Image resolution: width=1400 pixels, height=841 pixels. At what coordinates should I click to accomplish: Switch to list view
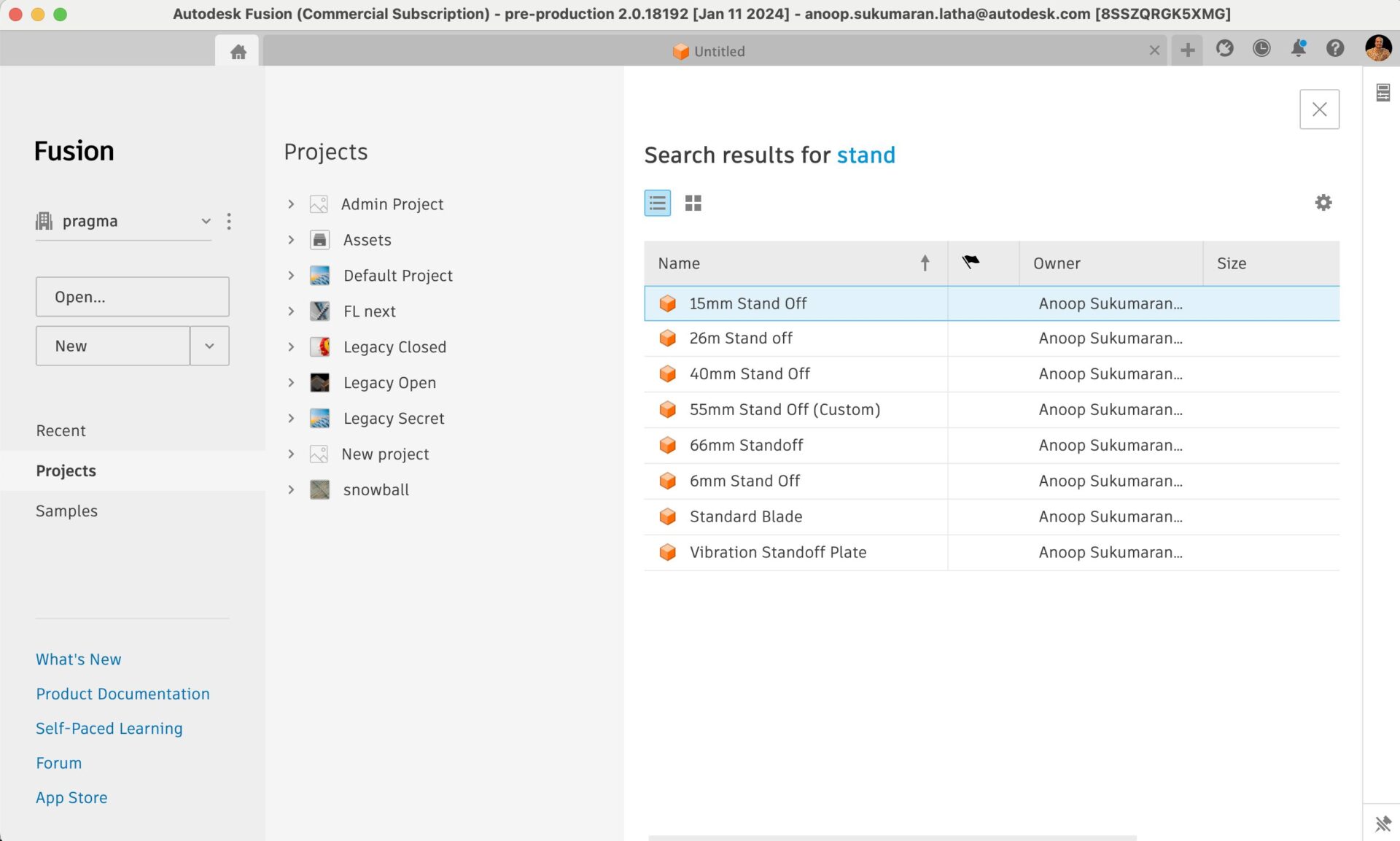point(657,203)
